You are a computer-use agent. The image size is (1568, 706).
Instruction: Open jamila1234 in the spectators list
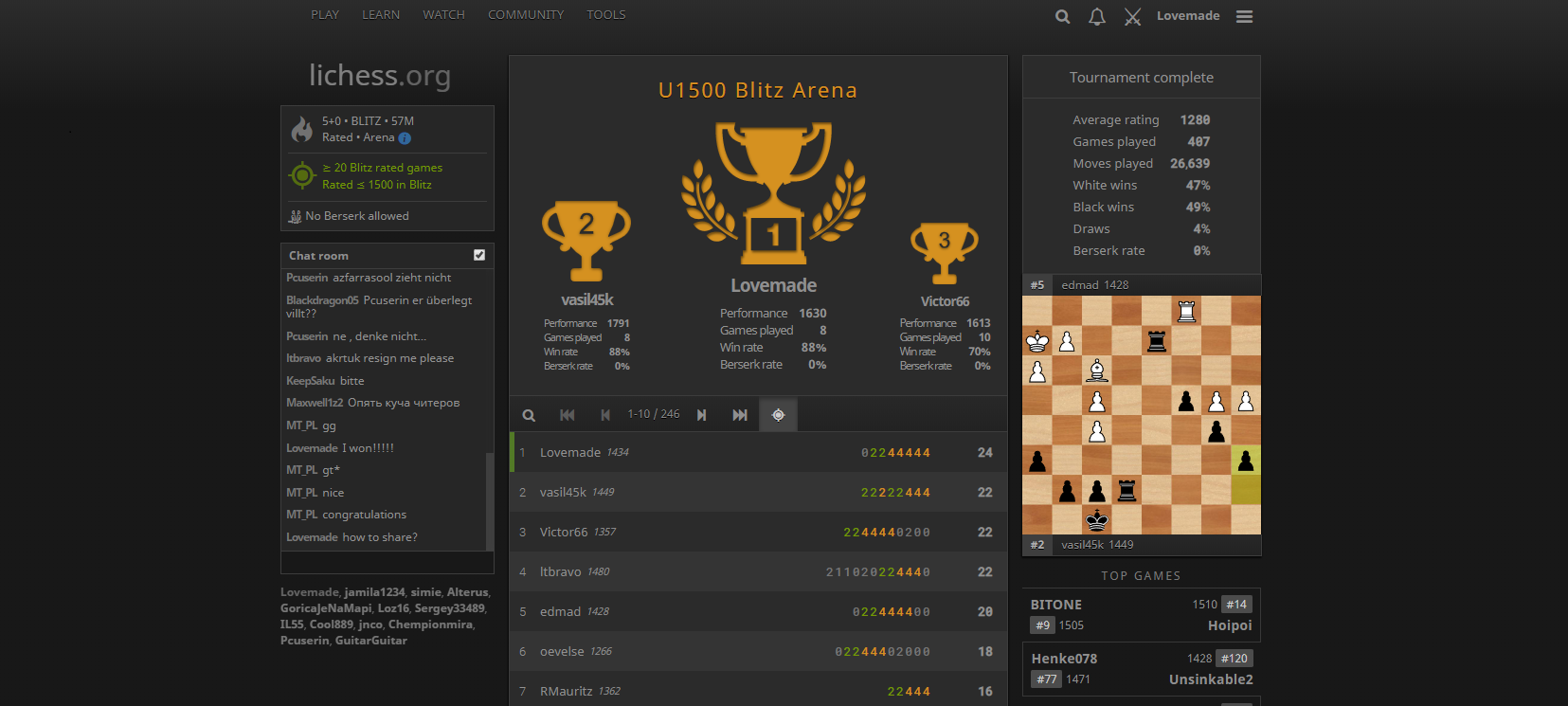(x=374, y=592)
